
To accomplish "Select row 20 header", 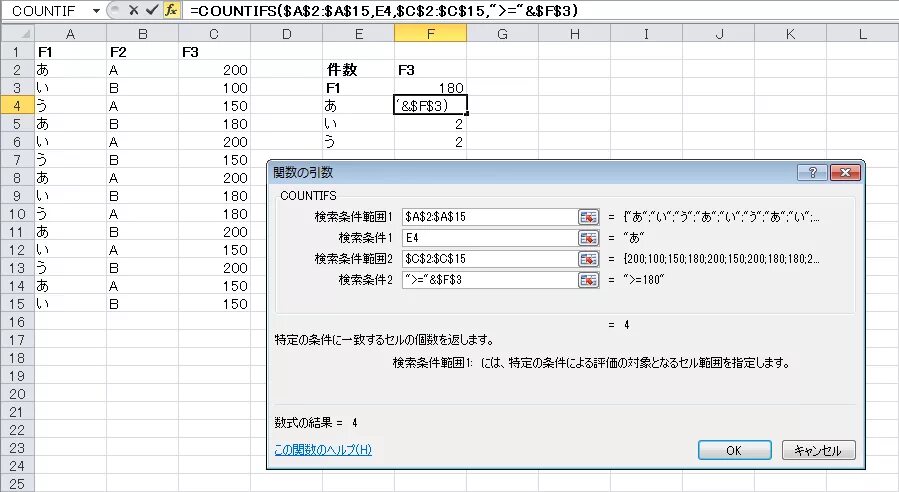I will 17,394.
